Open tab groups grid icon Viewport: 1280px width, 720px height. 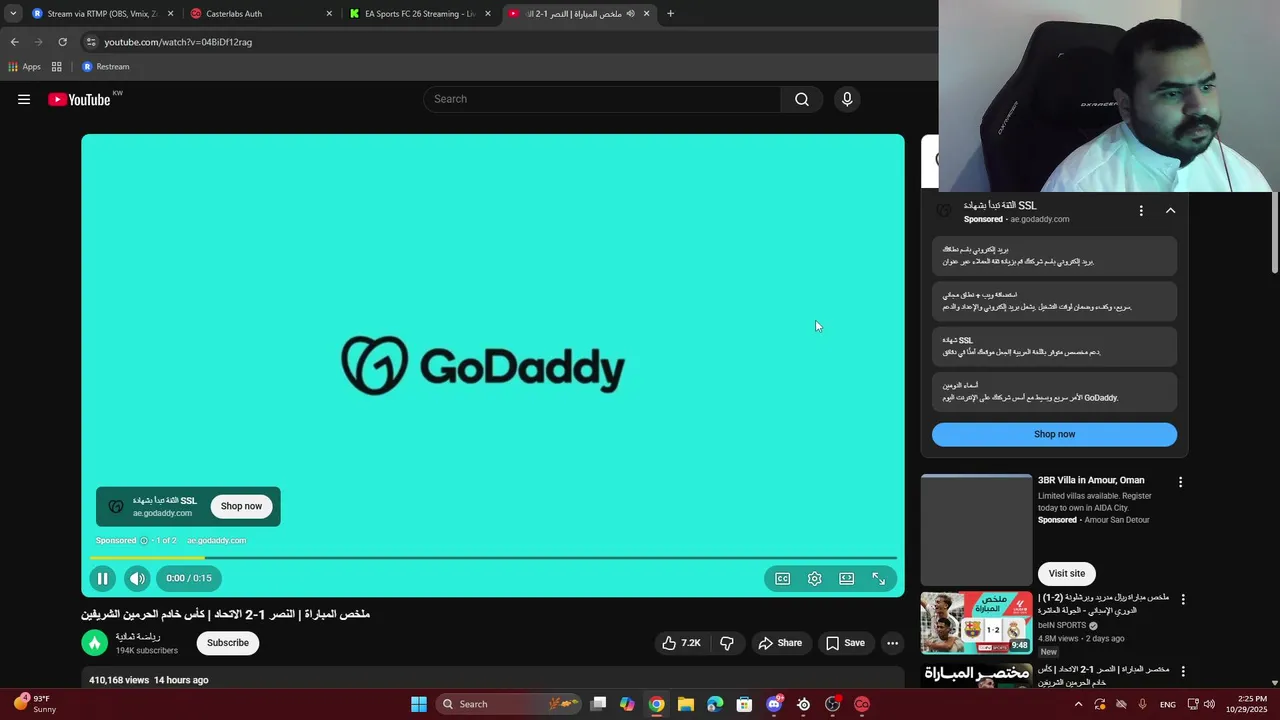click(57, 67)
